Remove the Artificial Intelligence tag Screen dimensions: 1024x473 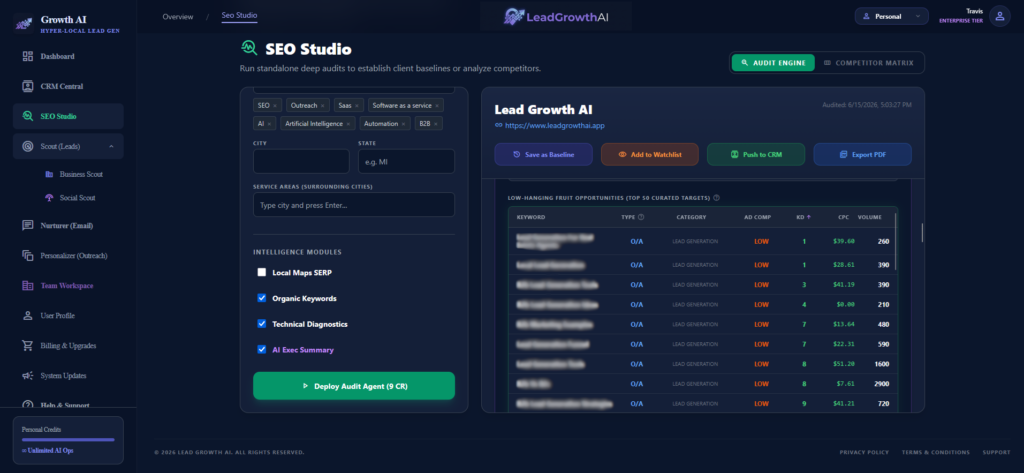click(348, 123)
